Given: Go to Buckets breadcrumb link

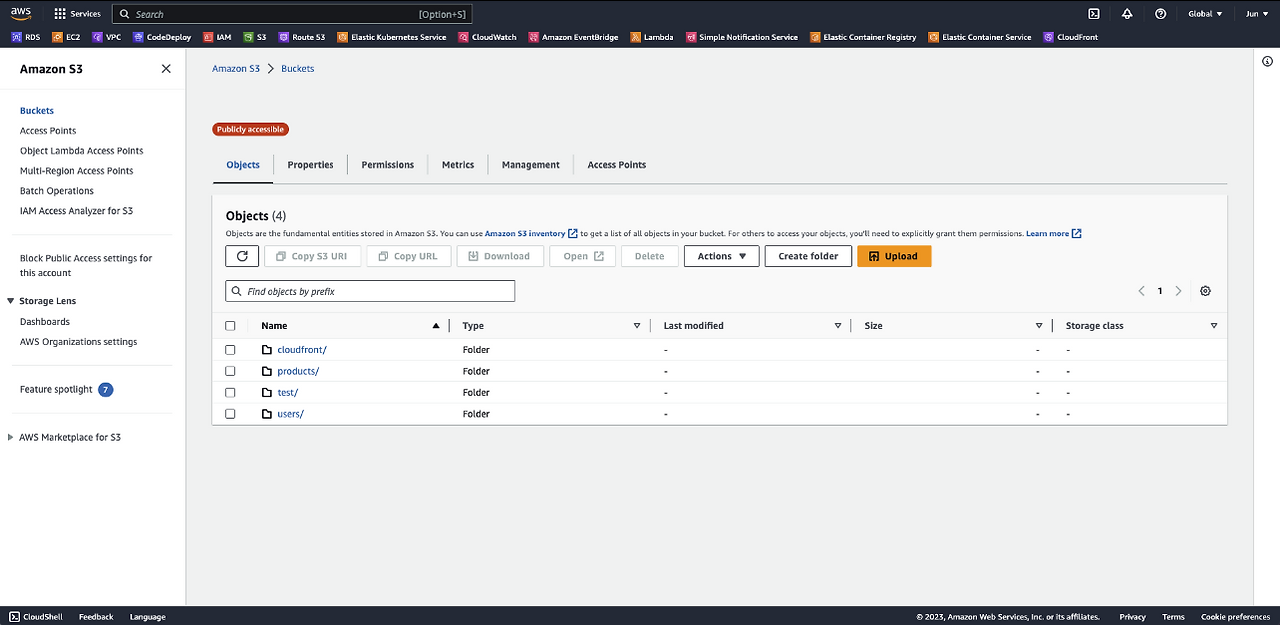Looking at the screenshot, I should tap(297, 69).
